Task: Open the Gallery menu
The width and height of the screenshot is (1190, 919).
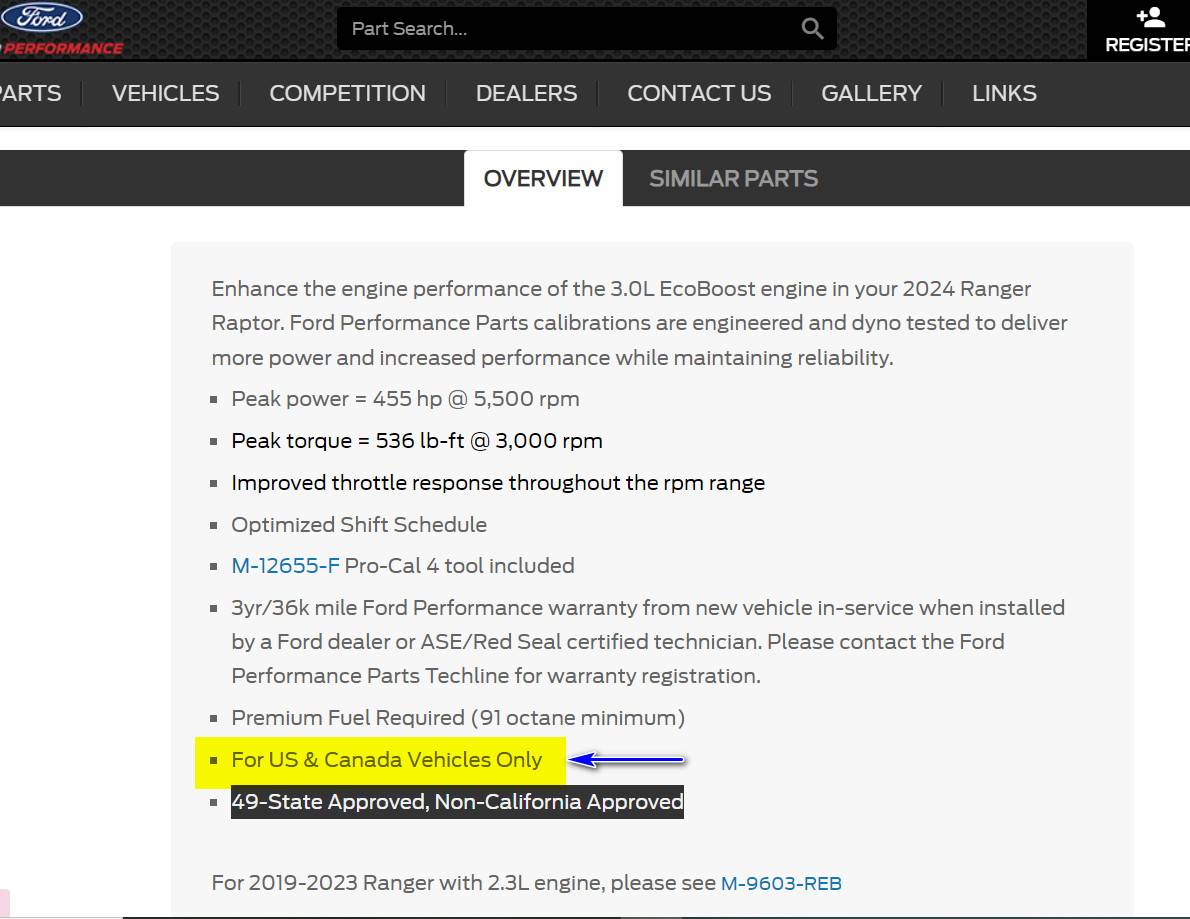Action: tap(871, 93)
